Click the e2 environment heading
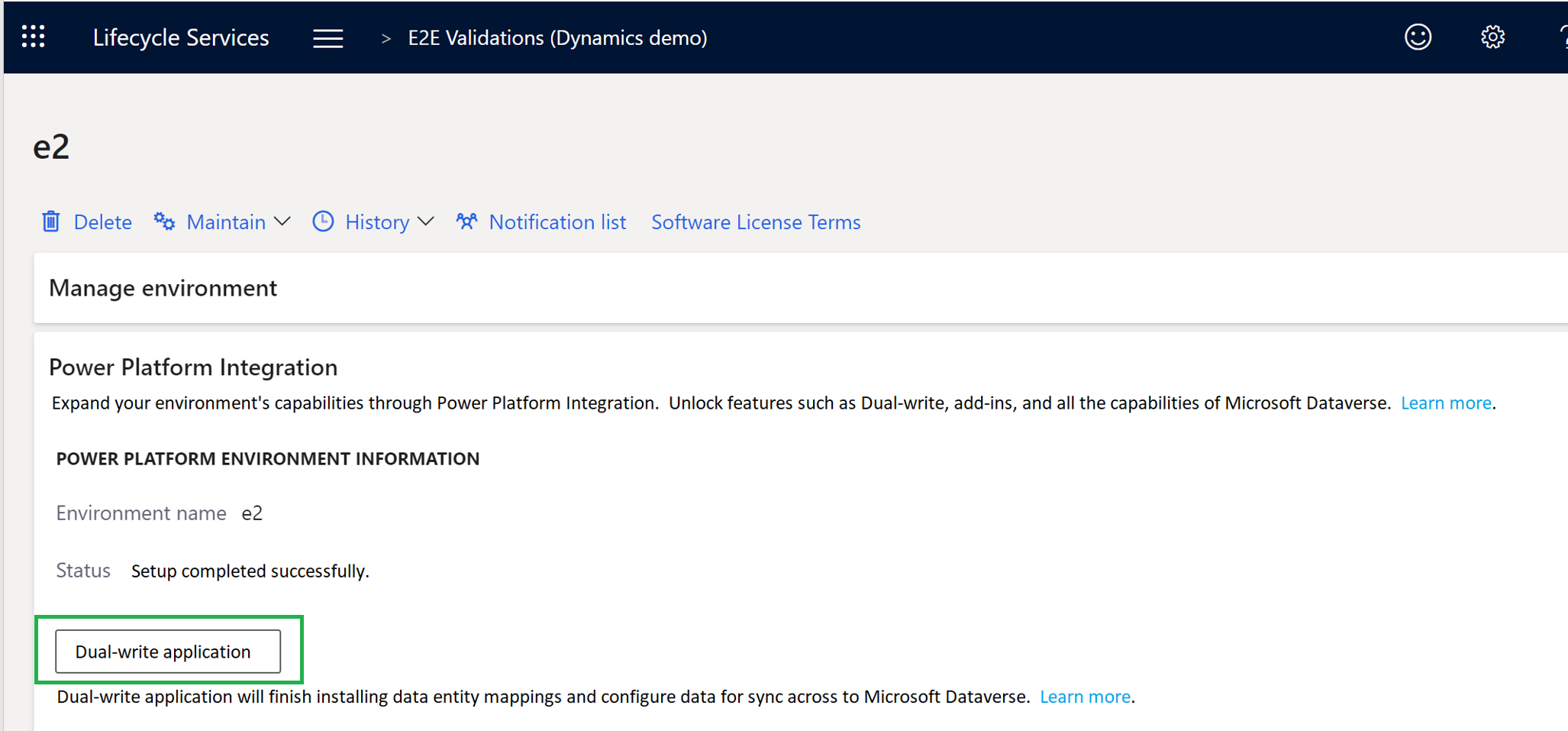This screenshot has width=1568, height=731. (x=50, y=146)
